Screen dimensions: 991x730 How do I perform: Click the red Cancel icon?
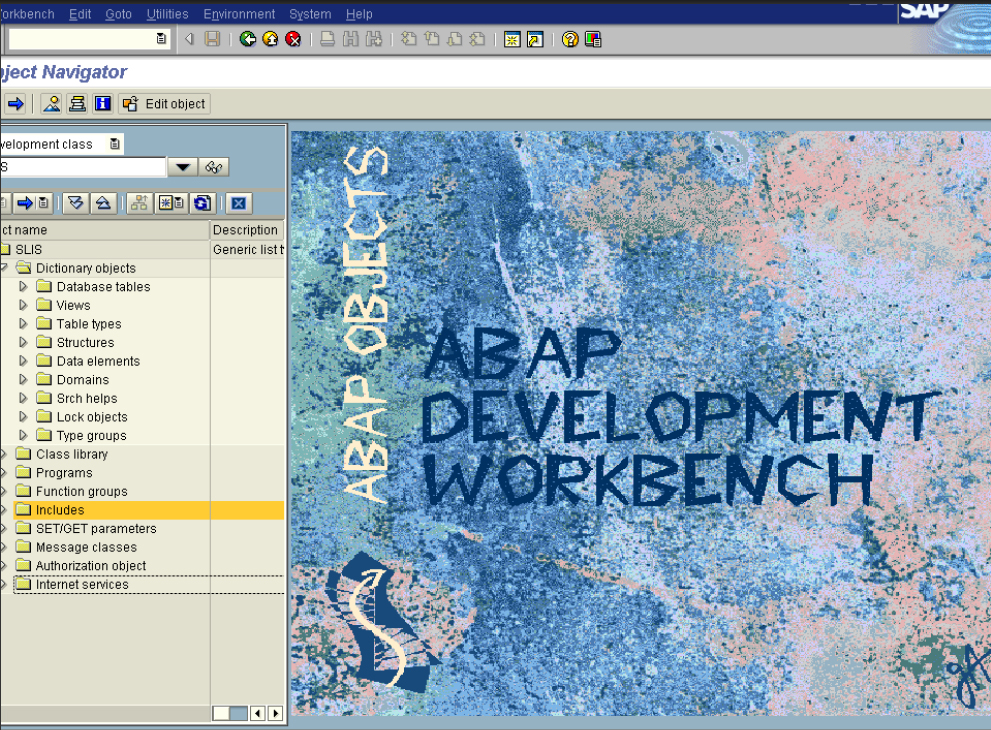click(x=293, y=39)
